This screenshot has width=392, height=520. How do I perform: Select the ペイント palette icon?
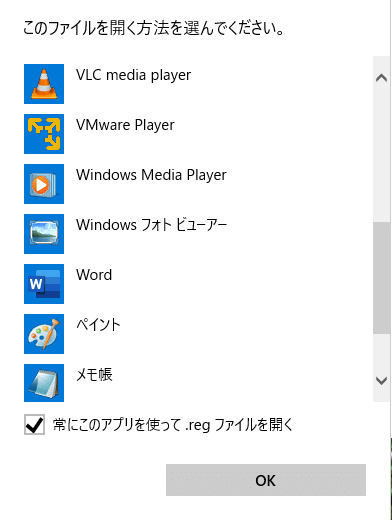44,334
